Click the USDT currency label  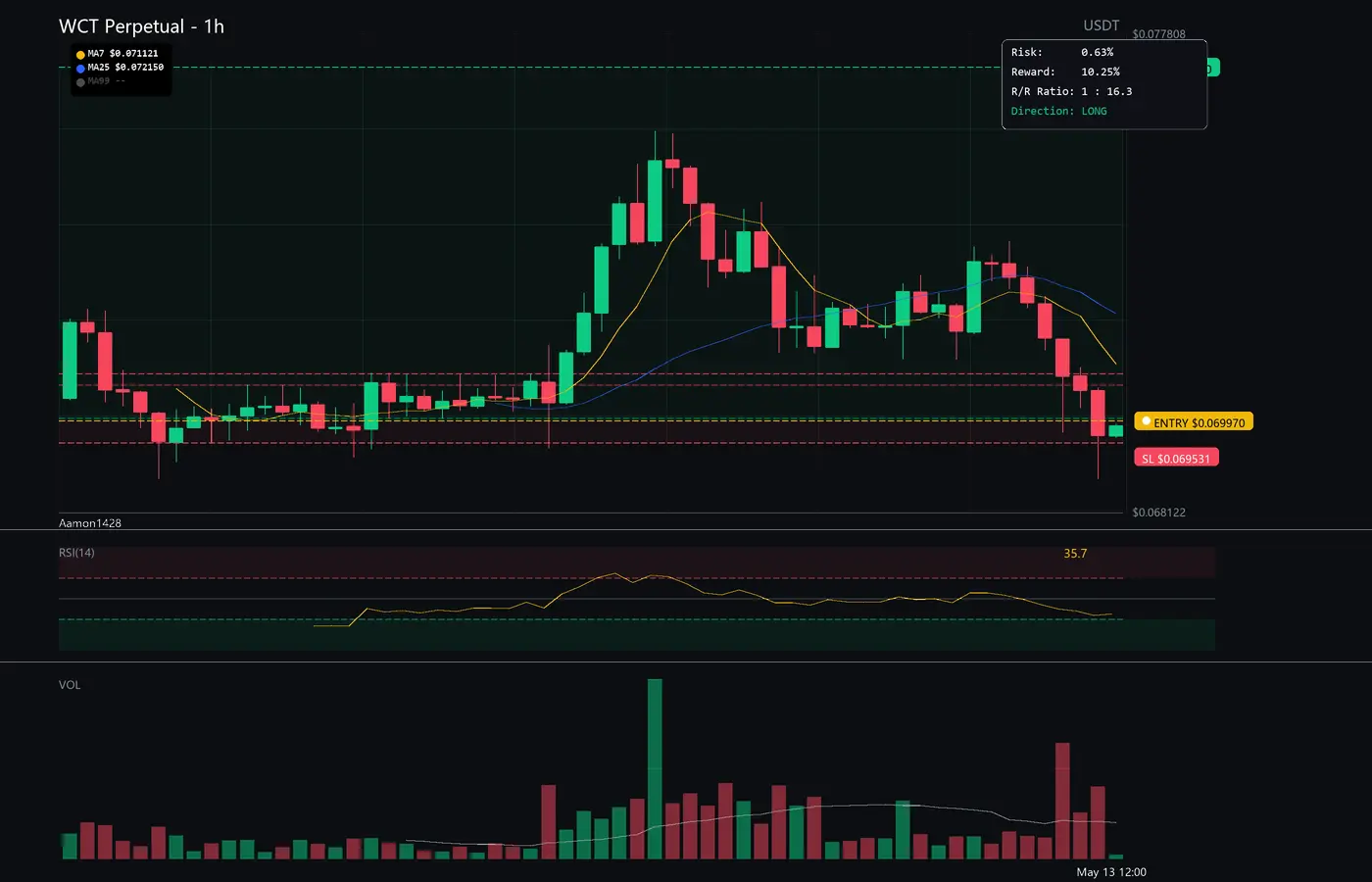coord(1101,25)
